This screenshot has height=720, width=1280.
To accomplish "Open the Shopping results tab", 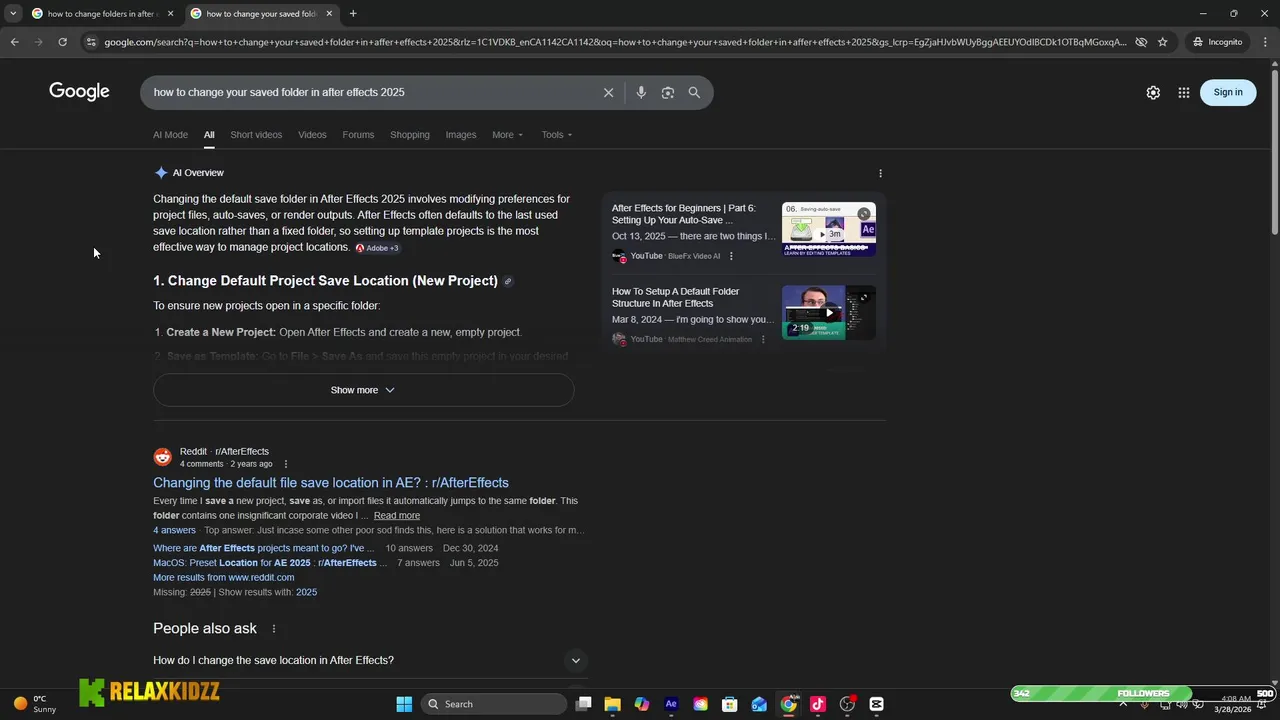I will [x=410, y=135].
